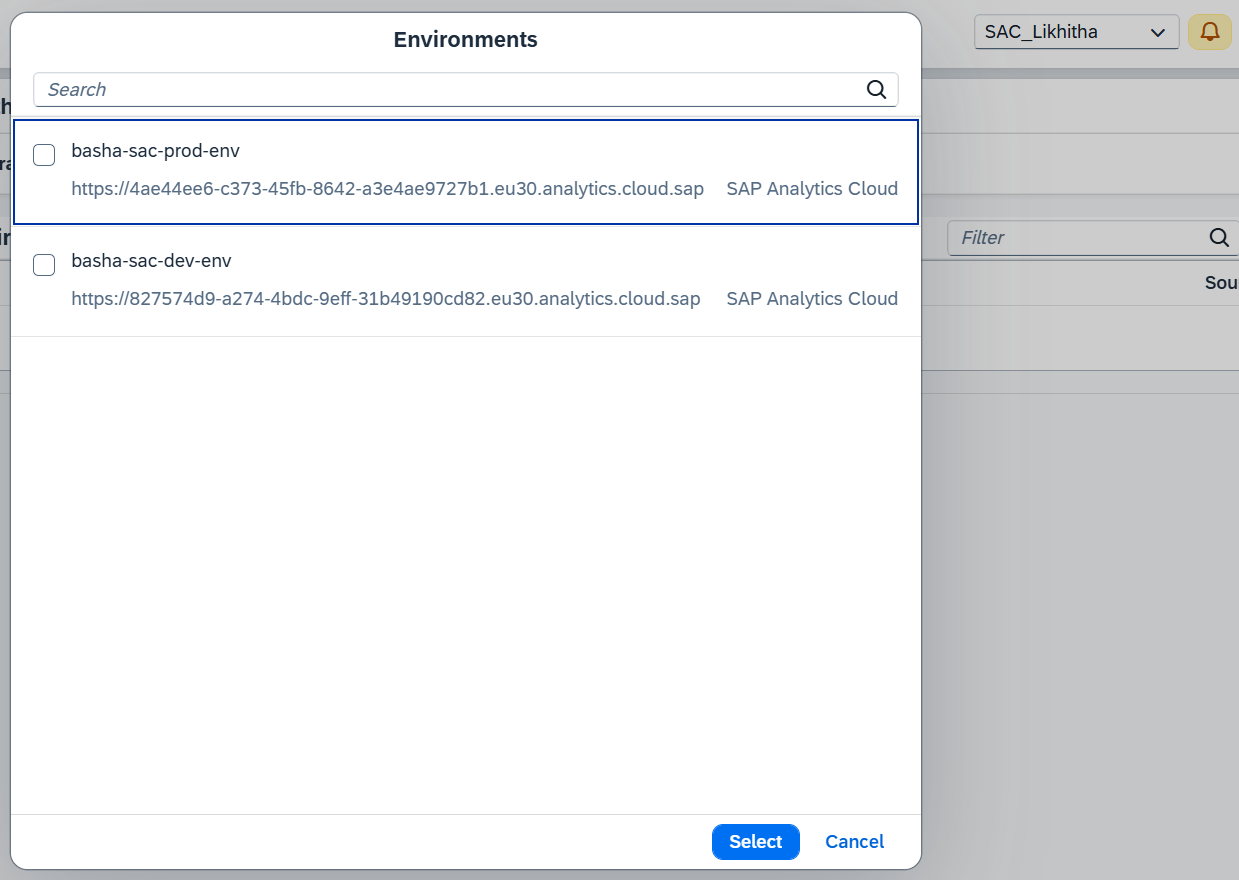The image size is (1239, 880).
Task: Click the dev environment URL starting with 827574d9
Action: click(385, 299)
